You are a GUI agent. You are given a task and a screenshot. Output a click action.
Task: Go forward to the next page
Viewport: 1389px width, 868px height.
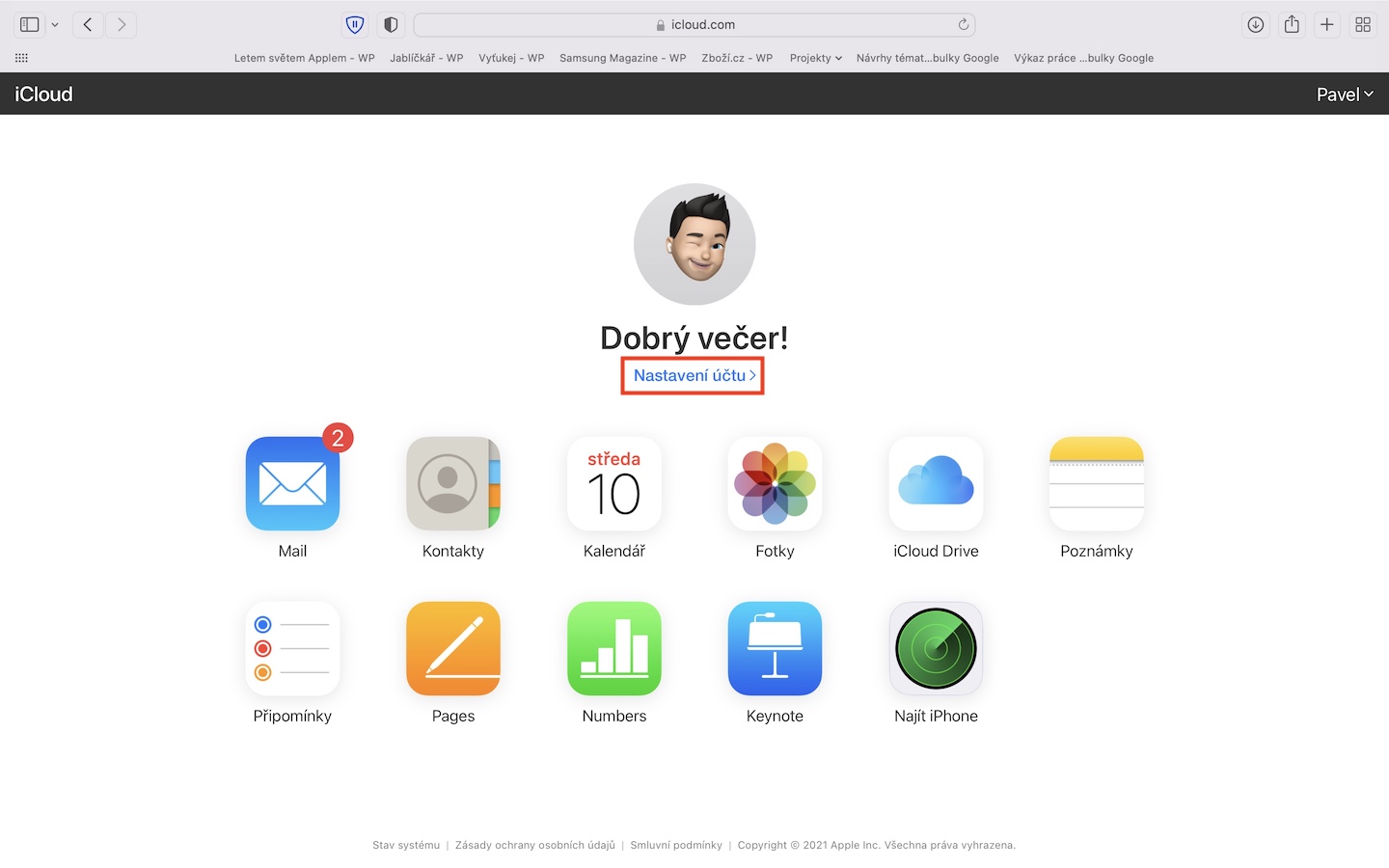[x=122, y=25]
